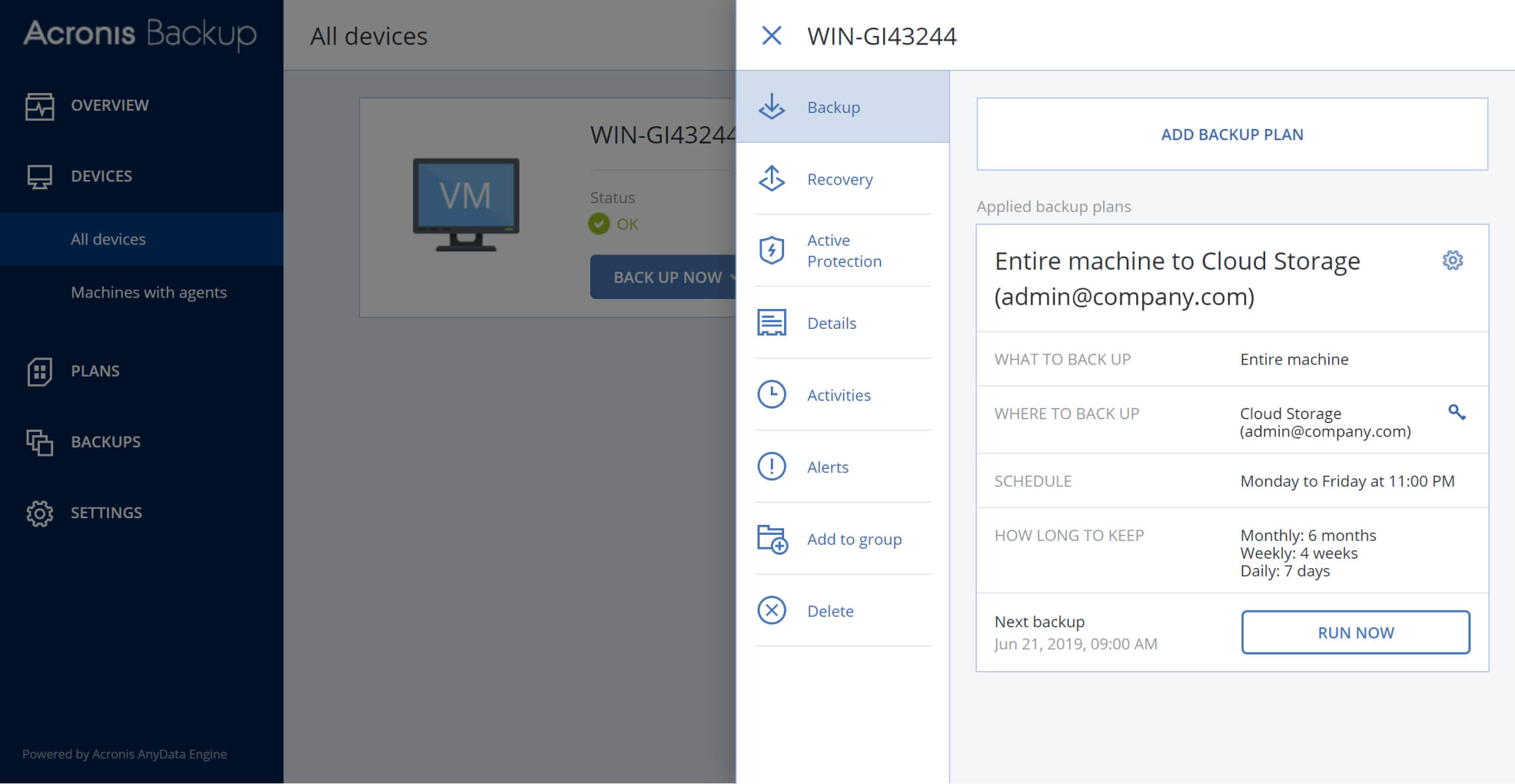Click the Backups icon in sidebar
Viewport: 1515px width, 784px height.
[x=40, y=442]
